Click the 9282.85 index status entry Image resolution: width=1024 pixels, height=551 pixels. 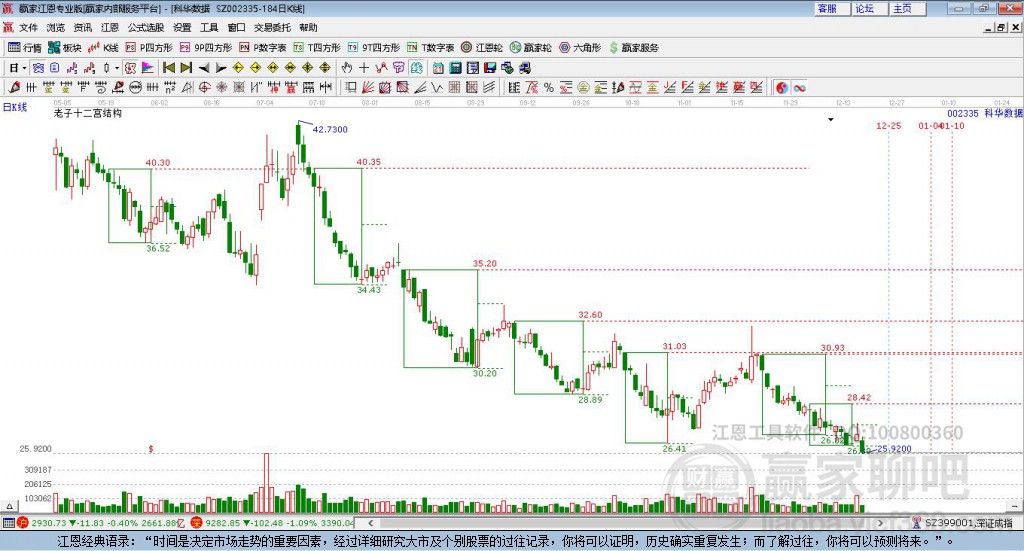(x=272, y=523)
